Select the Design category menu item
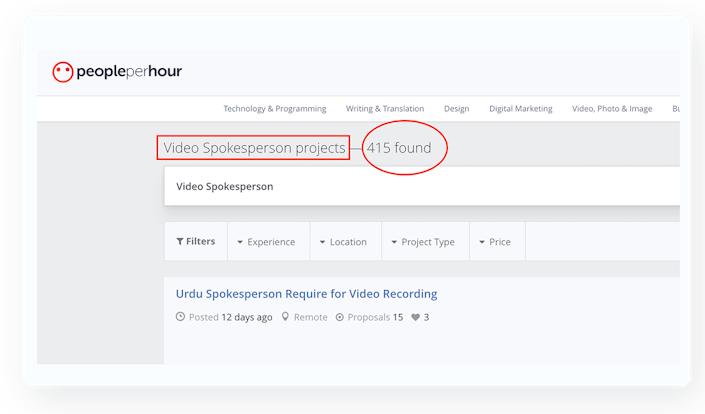Image resolution: width=705 pixels, height=414 pixels. coord(456,109)
